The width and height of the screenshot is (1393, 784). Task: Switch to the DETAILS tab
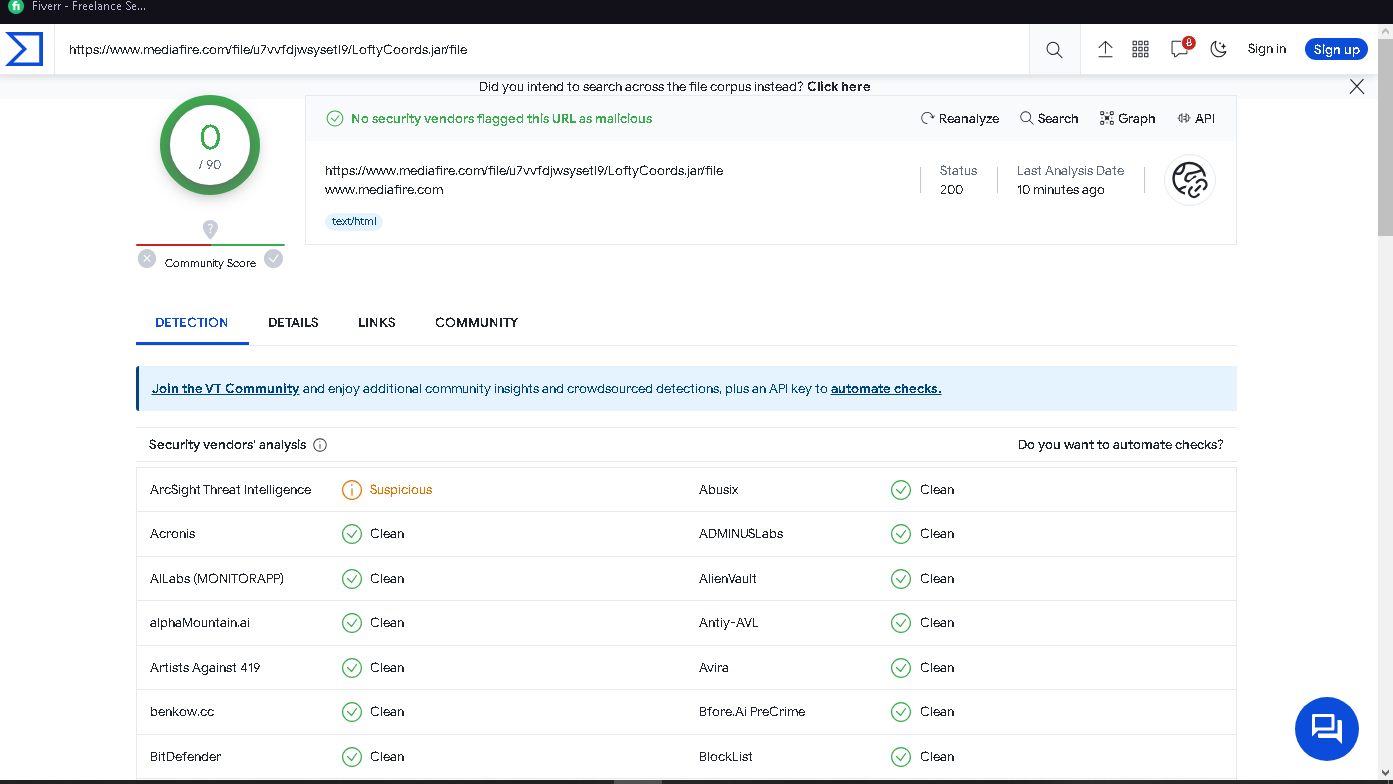point(293,322)
